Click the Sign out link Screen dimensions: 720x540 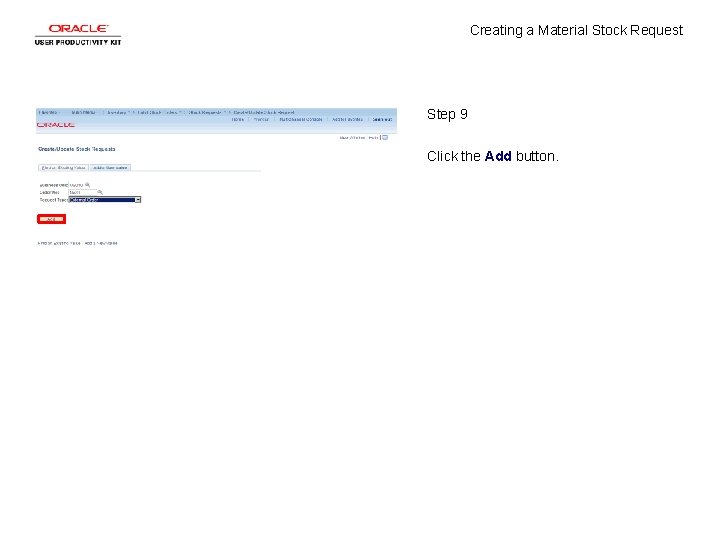pos(382,119)
